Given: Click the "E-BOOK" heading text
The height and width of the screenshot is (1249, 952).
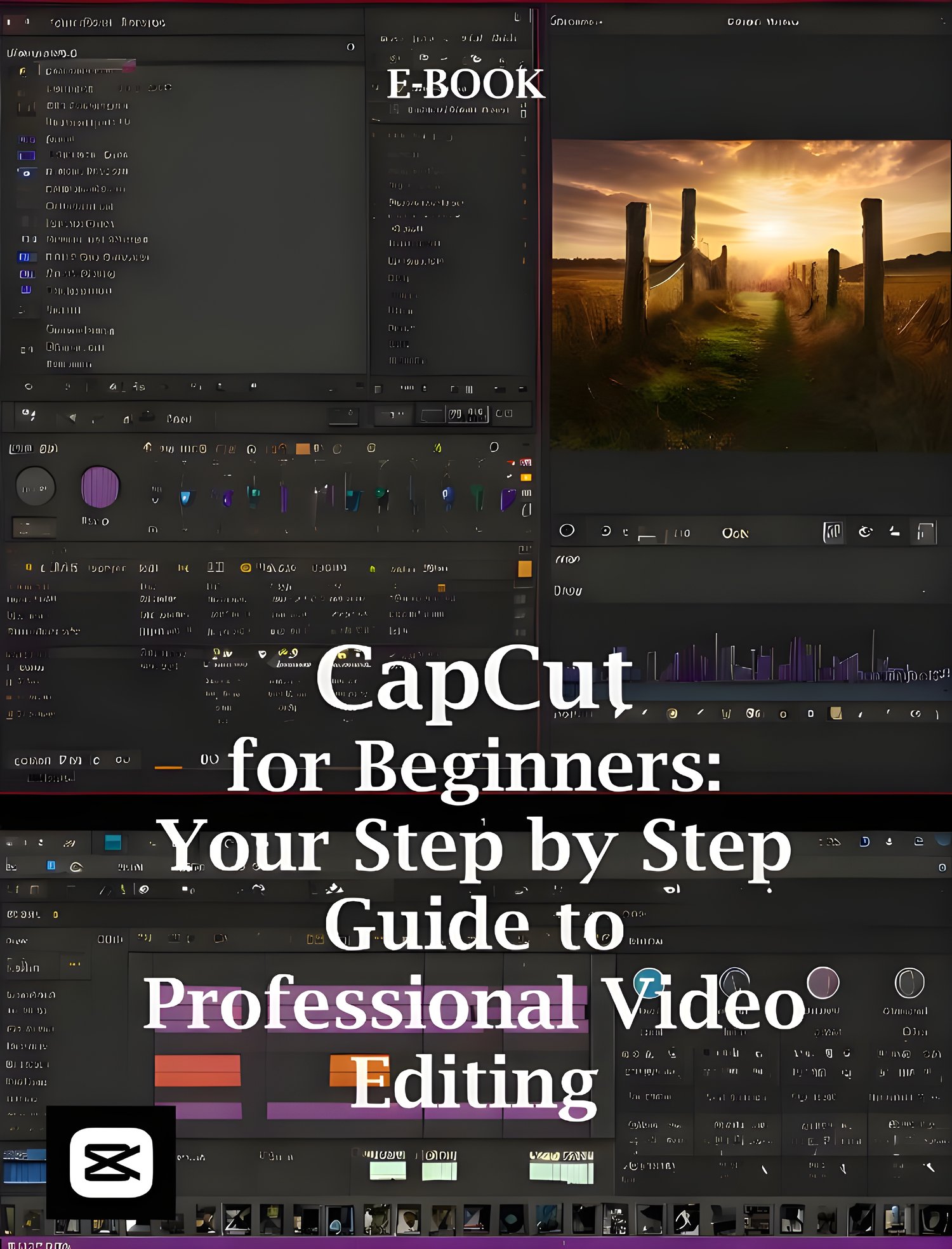Looking at the screenshot, I should click(x=466, y=84).
